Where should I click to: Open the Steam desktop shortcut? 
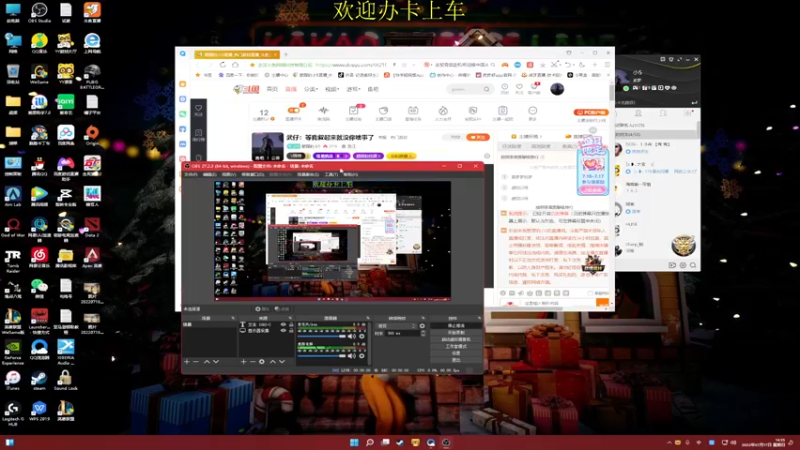(39, 381)
